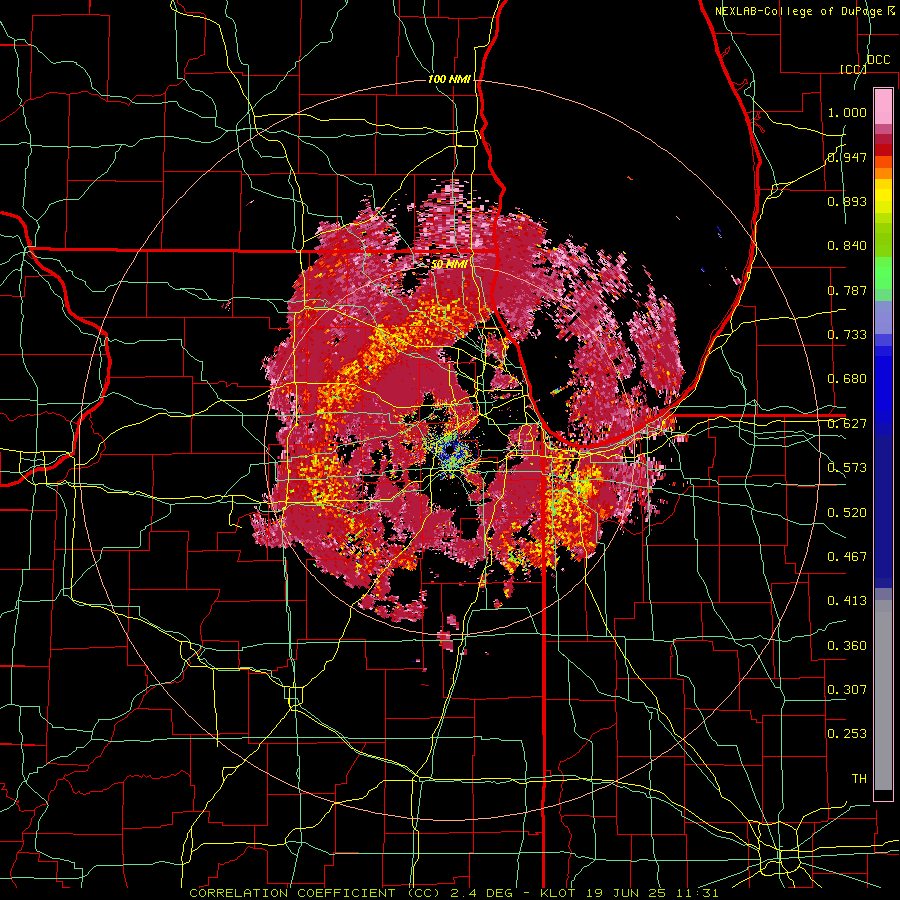900x900 pixels.
Task: Click the 0.413 scale value
Action: click(847, 601)
